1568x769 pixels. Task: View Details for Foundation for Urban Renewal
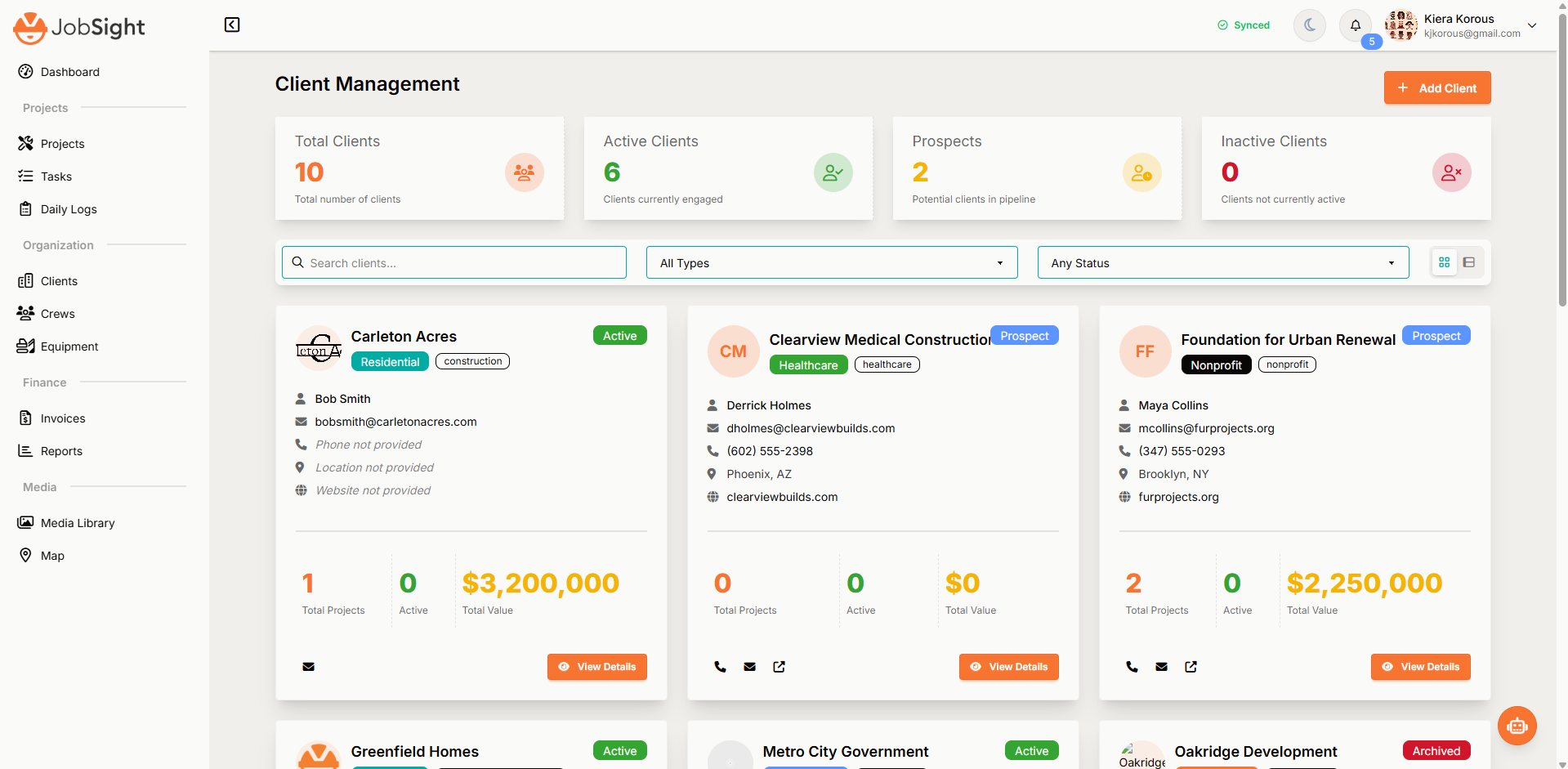[x=1421, y=667]
